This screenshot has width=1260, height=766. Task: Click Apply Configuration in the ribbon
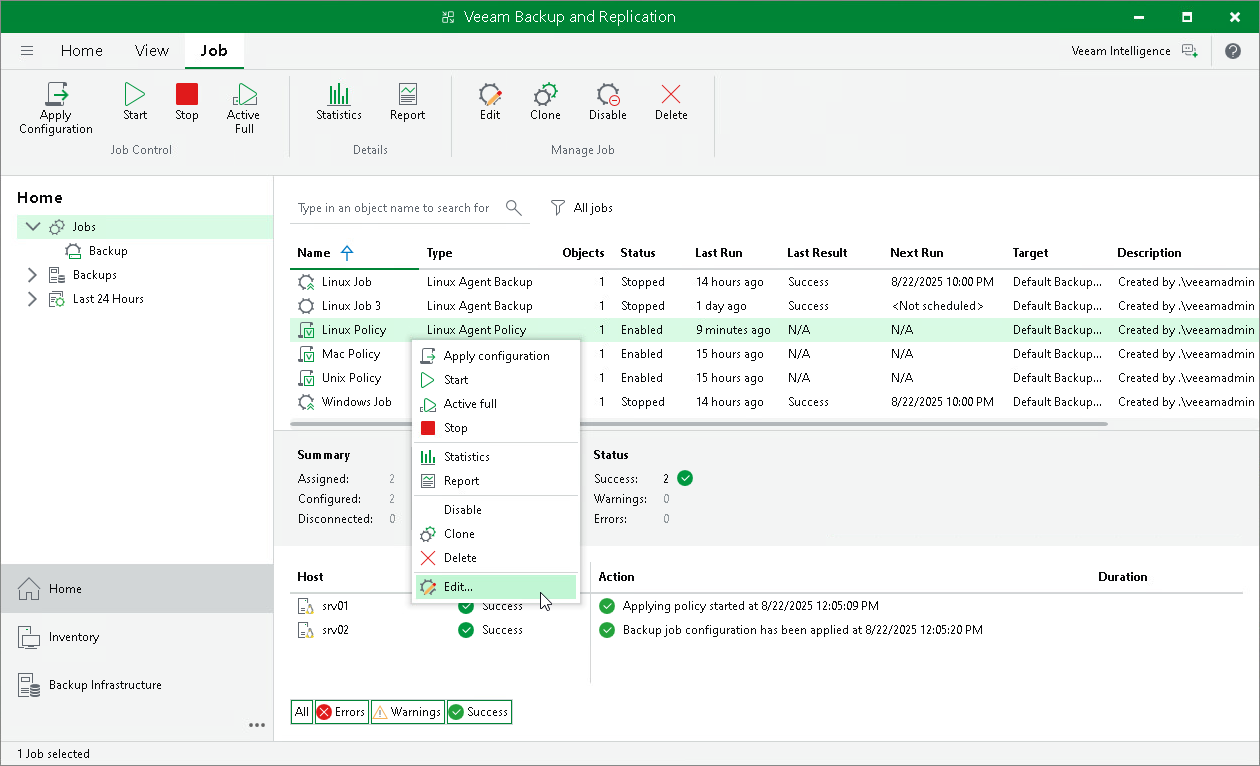56,108
